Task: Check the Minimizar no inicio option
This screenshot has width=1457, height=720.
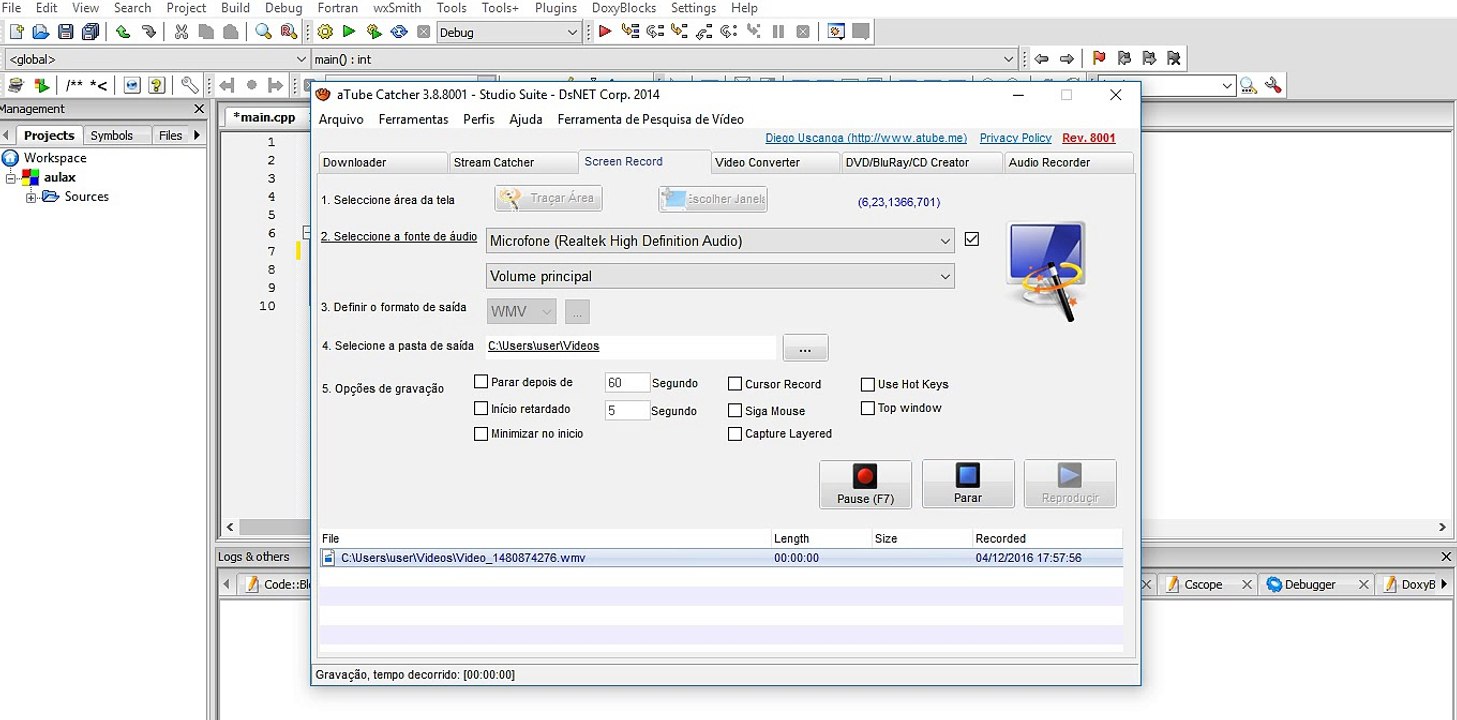Action: click(481, 434)
